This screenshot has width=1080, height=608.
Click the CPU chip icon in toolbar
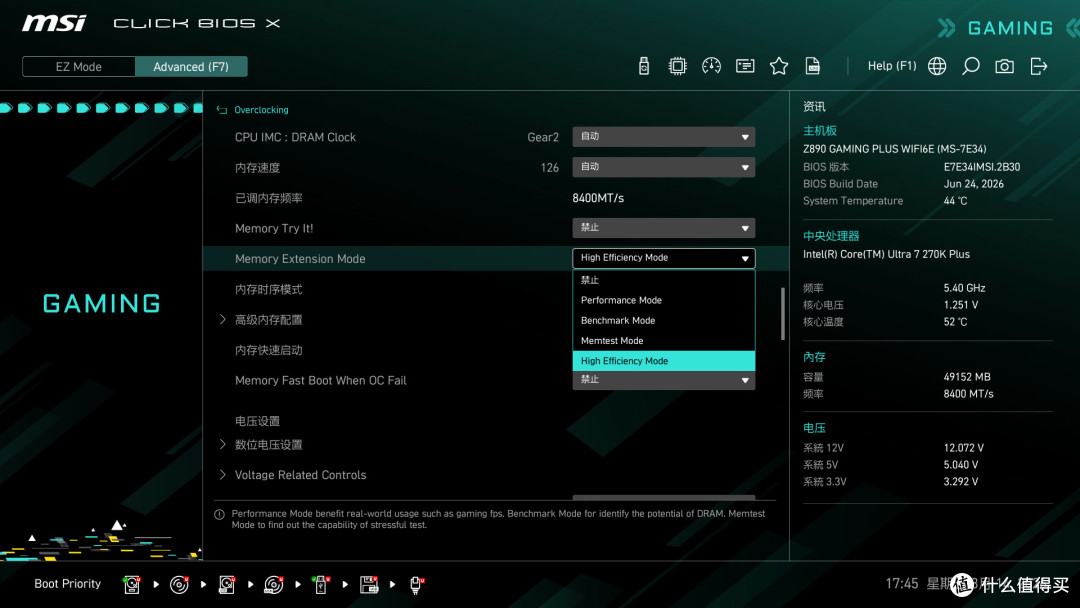[x=677, y=66]
